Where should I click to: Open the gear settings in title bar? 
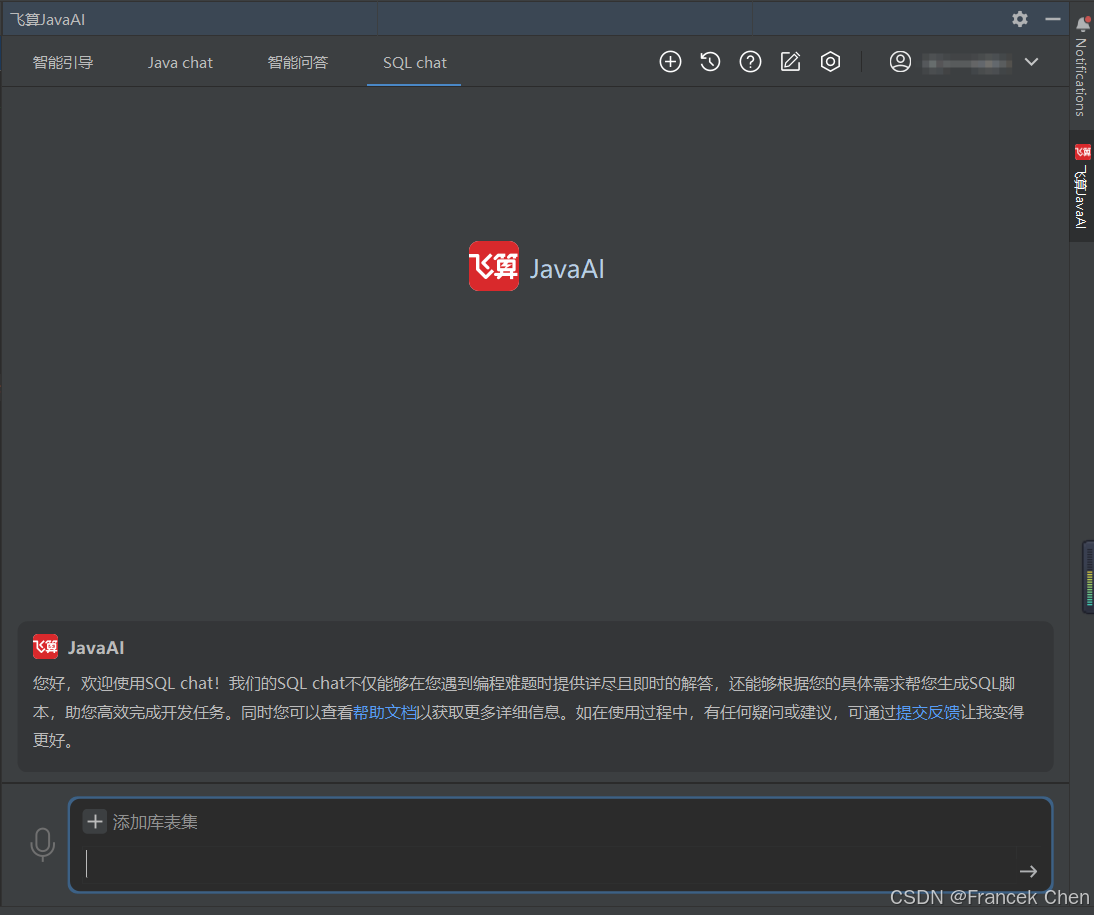(1019, 19)
